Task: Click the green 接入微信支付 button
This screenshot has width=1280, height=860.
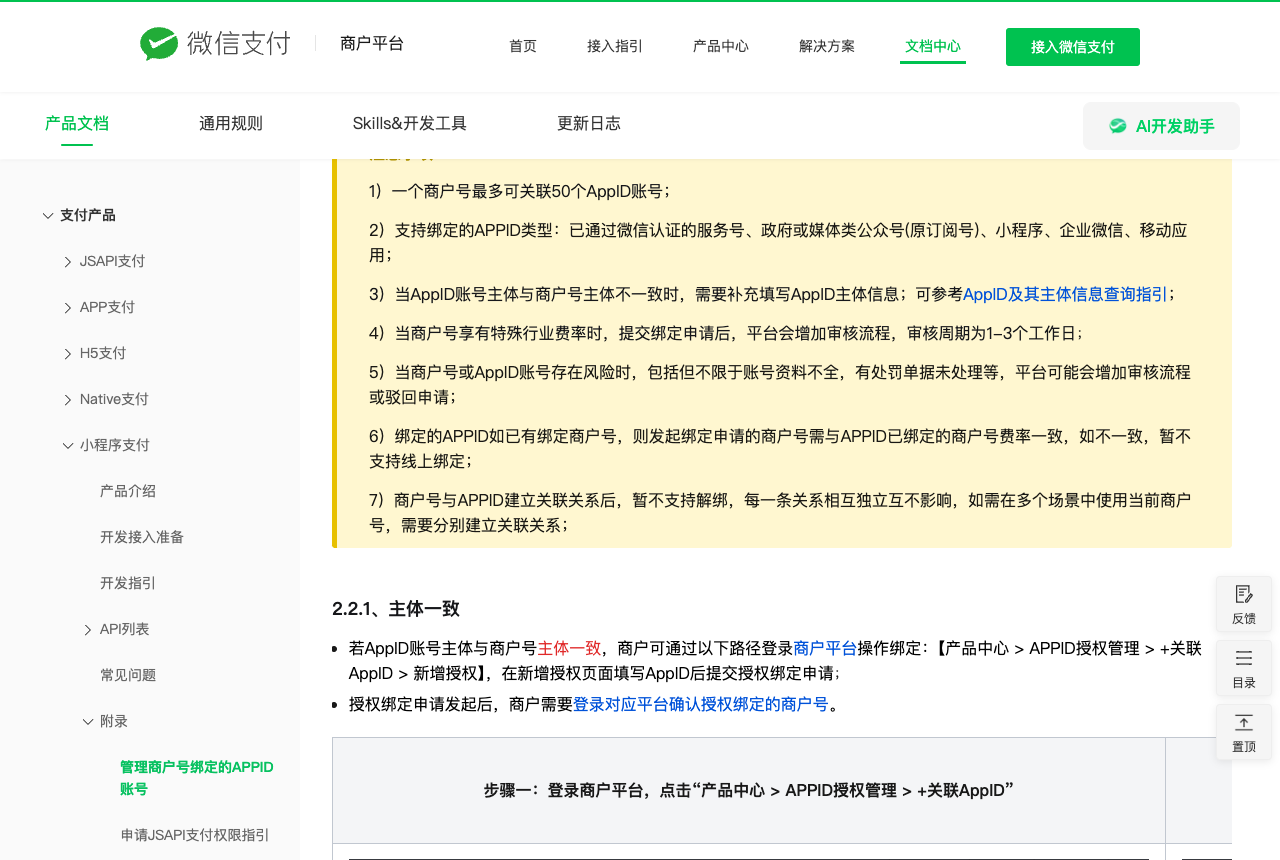Action: [x=1073, y=47]
